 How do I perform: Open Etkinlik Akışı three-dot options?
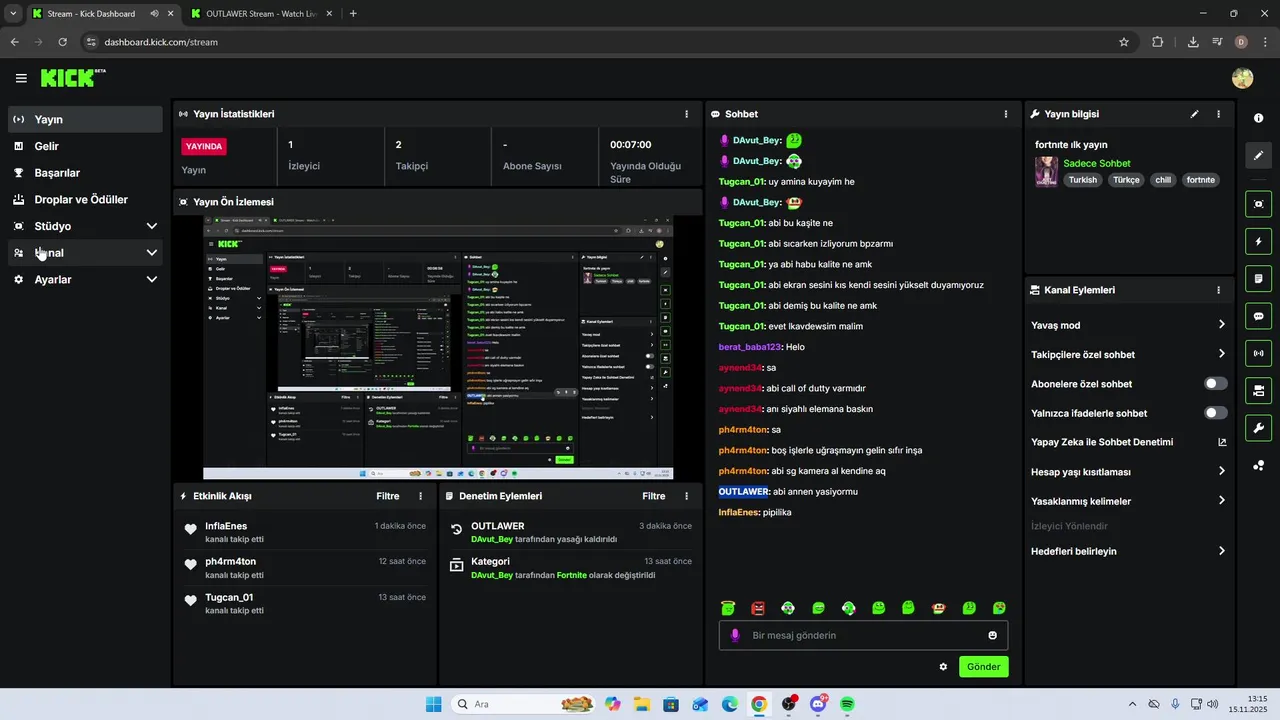click(420, 496)
